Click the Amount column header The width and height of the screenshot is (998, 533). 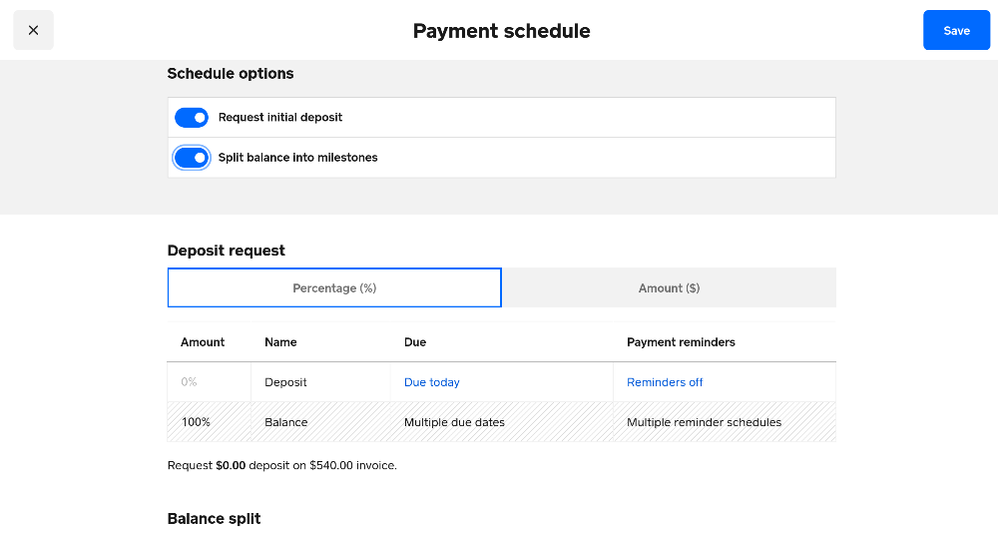coord(203,342)
